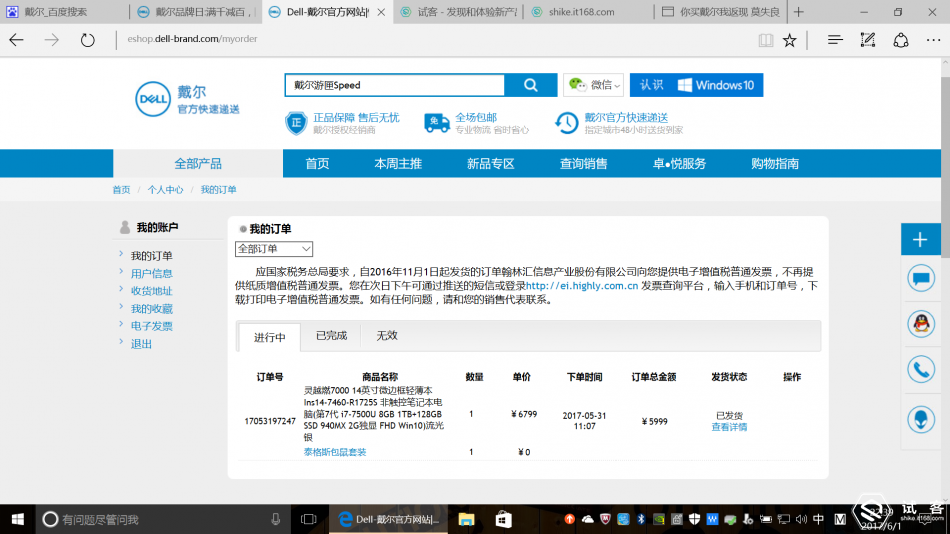The height and width of the screenshot is (534, 950).
Task: Switch to the 已完成 orders tab
Action: [x=331, y=336]
